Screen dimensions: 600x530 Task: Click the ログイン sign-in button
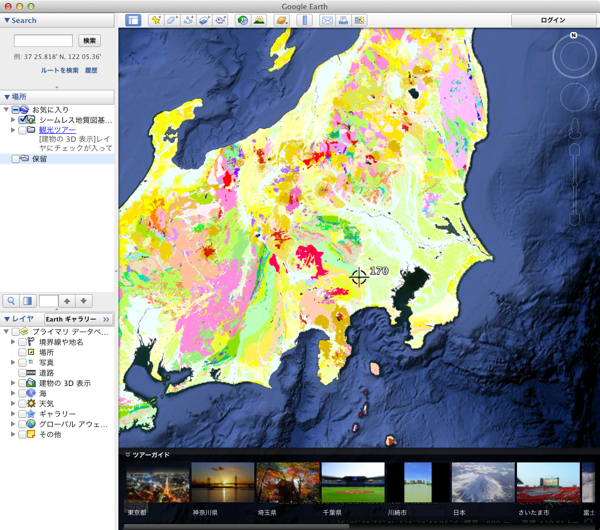point(553,20)
